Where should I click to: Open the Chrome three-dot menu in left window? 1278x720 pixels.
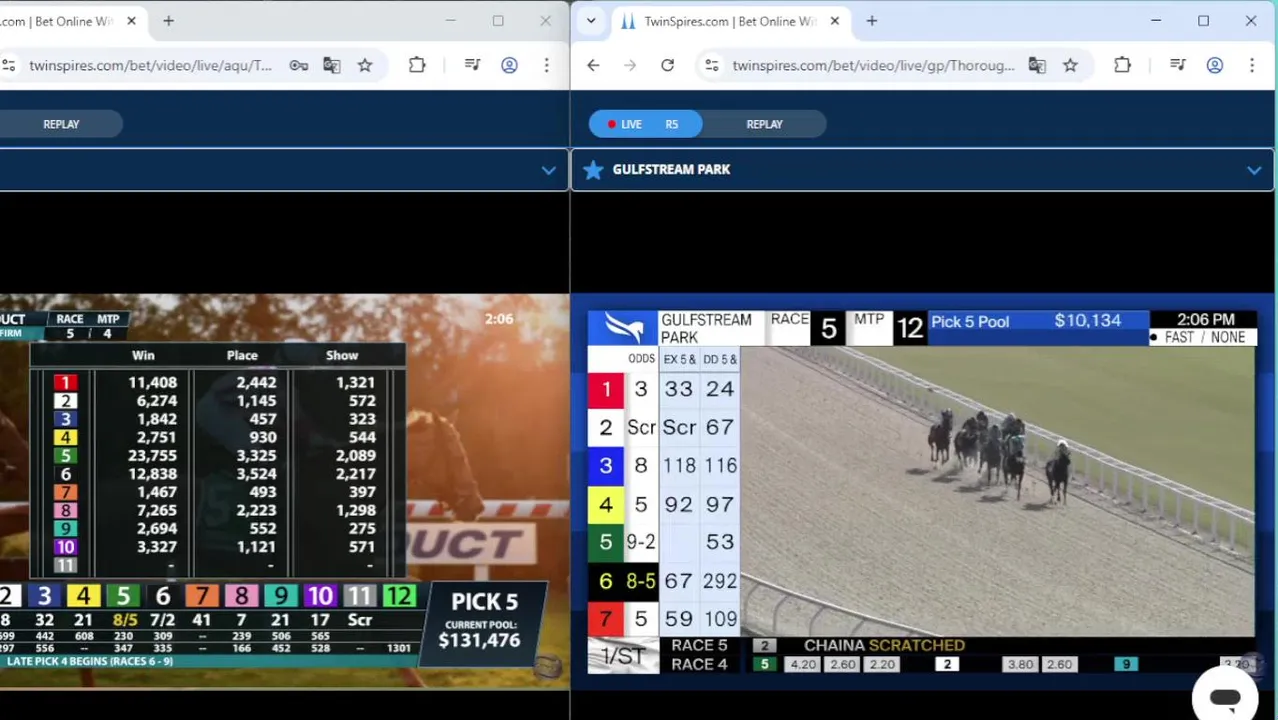pos(546,65)
